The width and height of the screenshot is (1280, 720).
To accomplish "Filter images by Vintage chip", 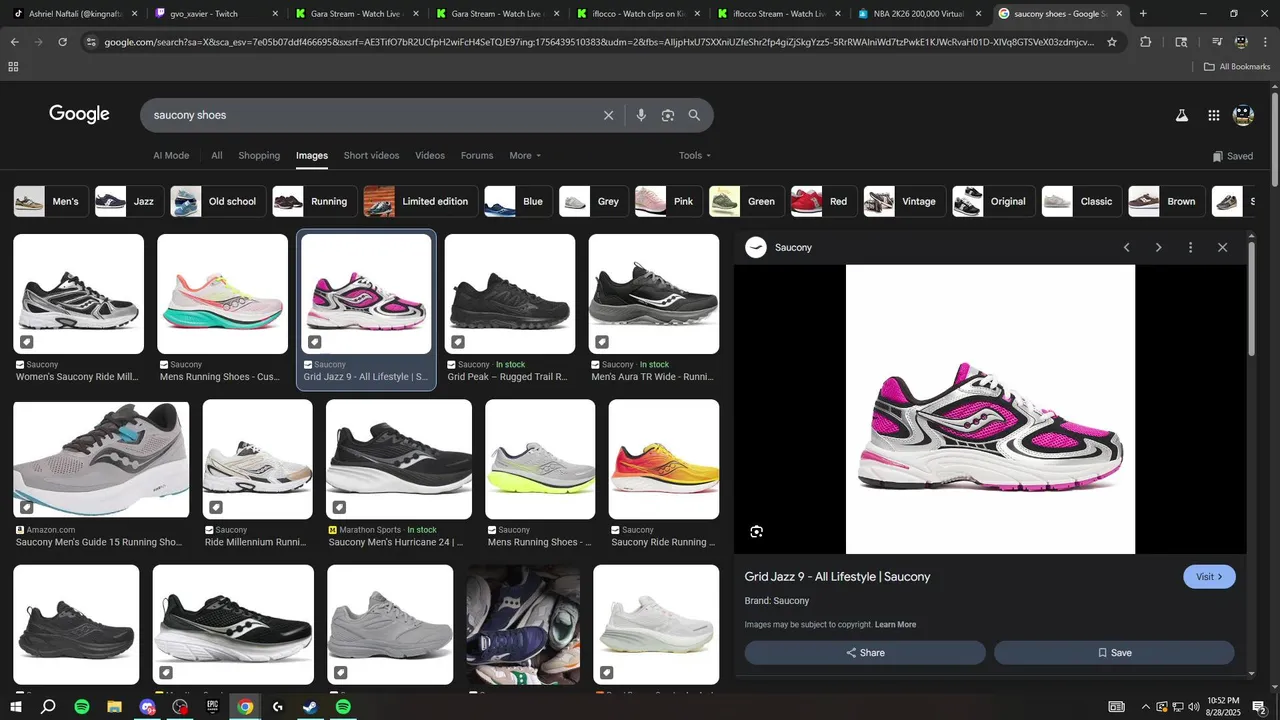I will point(905,201).
